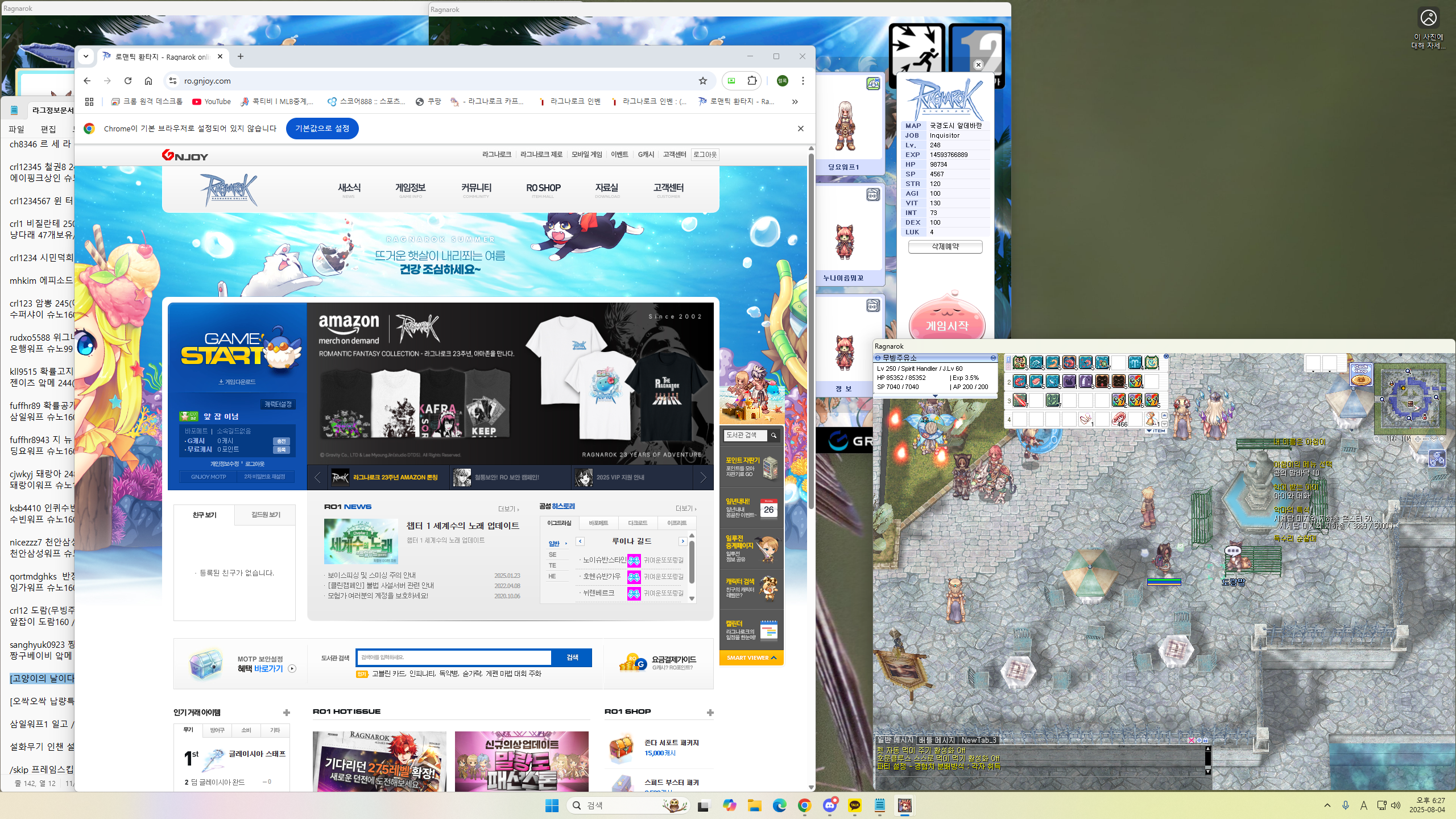Expand RO1 SHOP plus icon
Viewport: 1456px width, 819px height.
[x=710, y=713]
